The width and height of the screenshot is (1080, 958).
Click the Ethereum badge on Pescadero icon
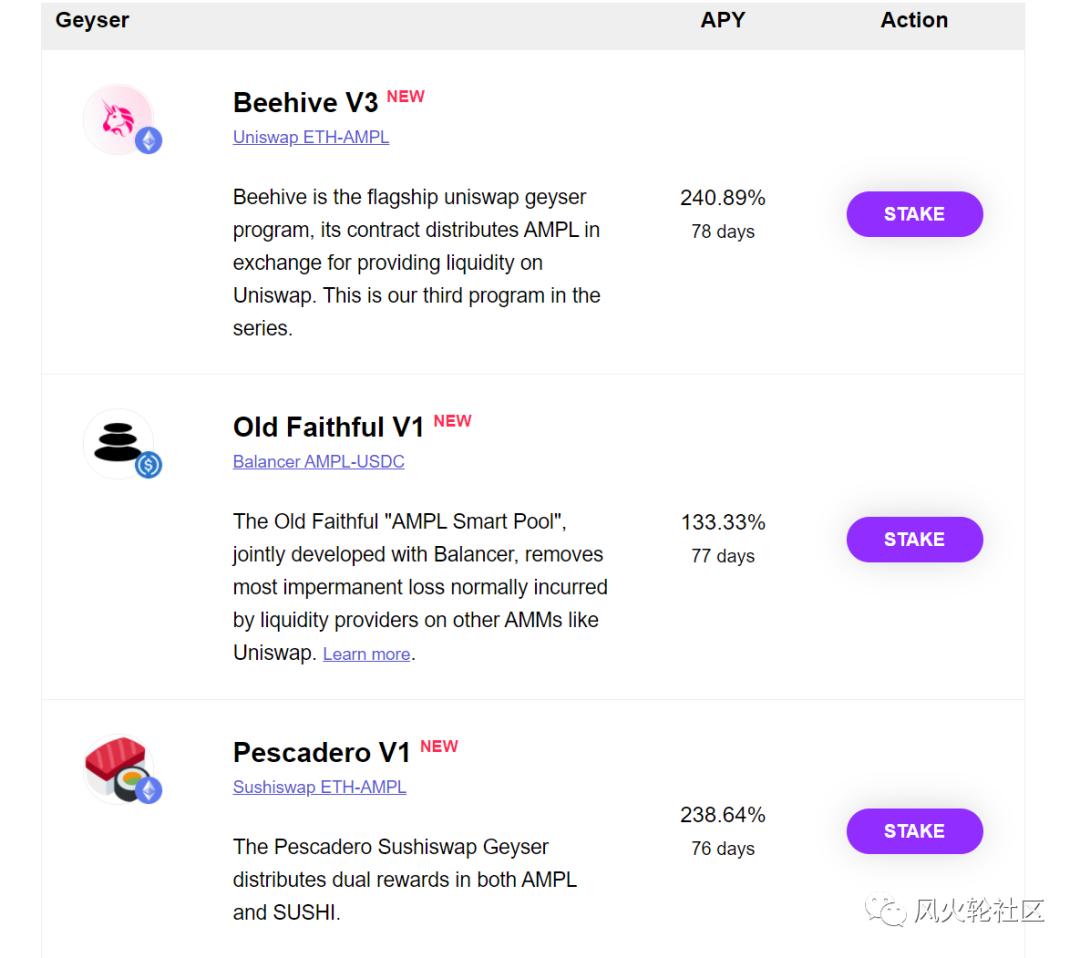[148, 790]
